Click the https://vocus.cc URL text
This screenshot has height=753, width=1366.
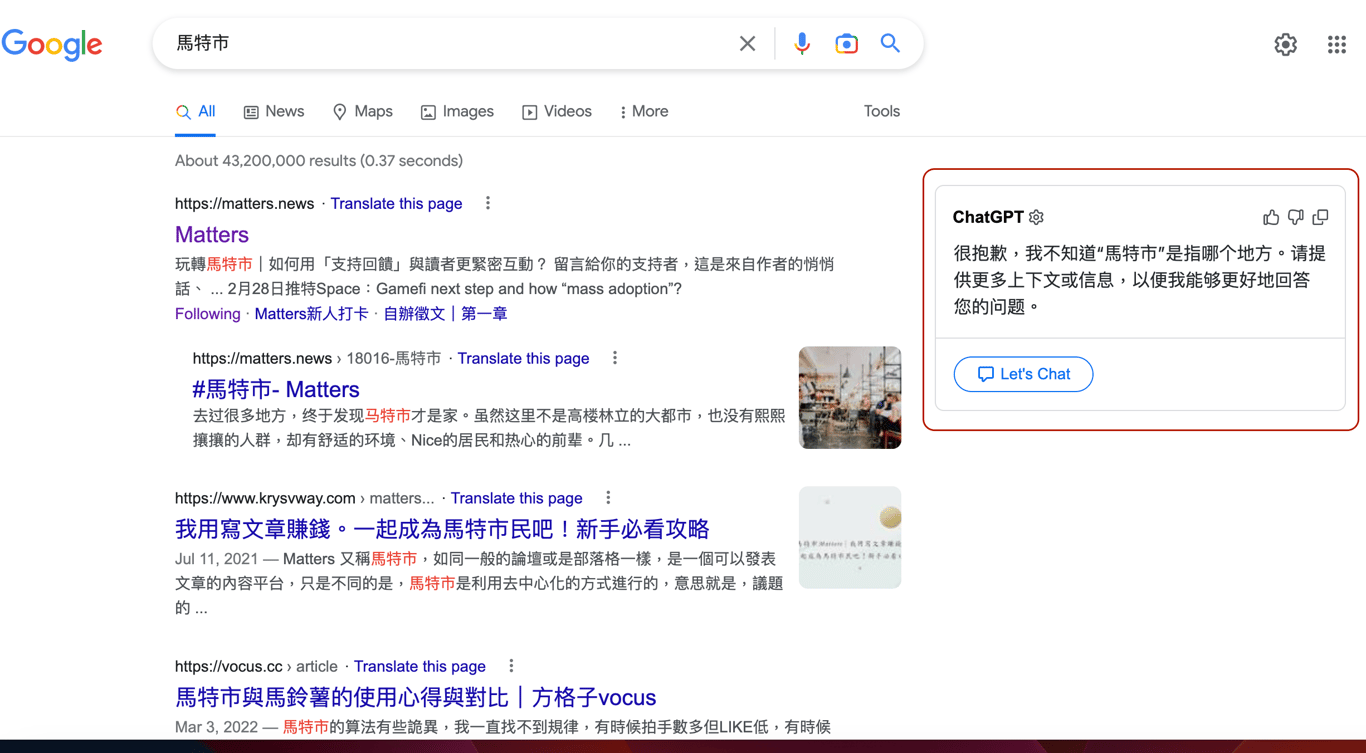coord(229,666)
